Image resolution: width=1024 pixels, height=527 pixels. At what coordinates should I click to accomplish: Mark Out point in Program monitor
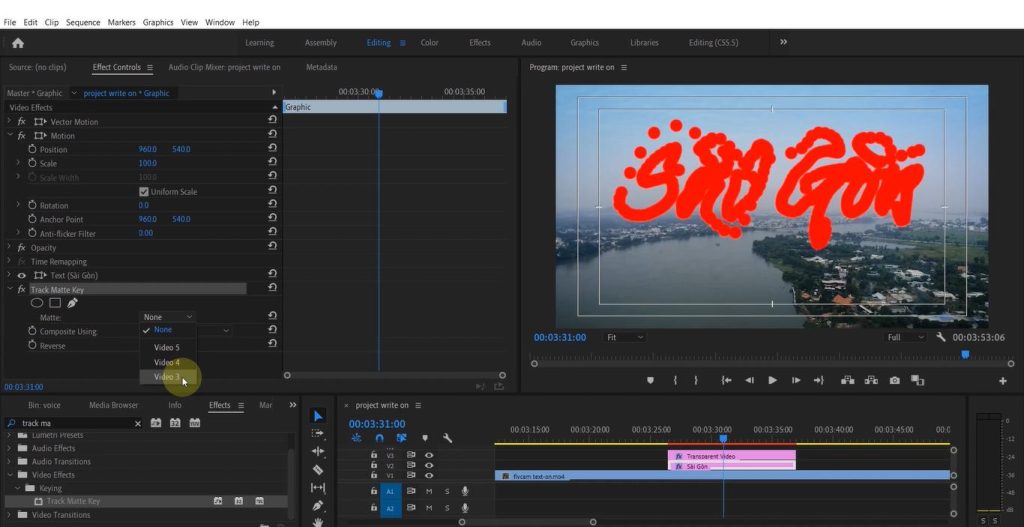696,380
